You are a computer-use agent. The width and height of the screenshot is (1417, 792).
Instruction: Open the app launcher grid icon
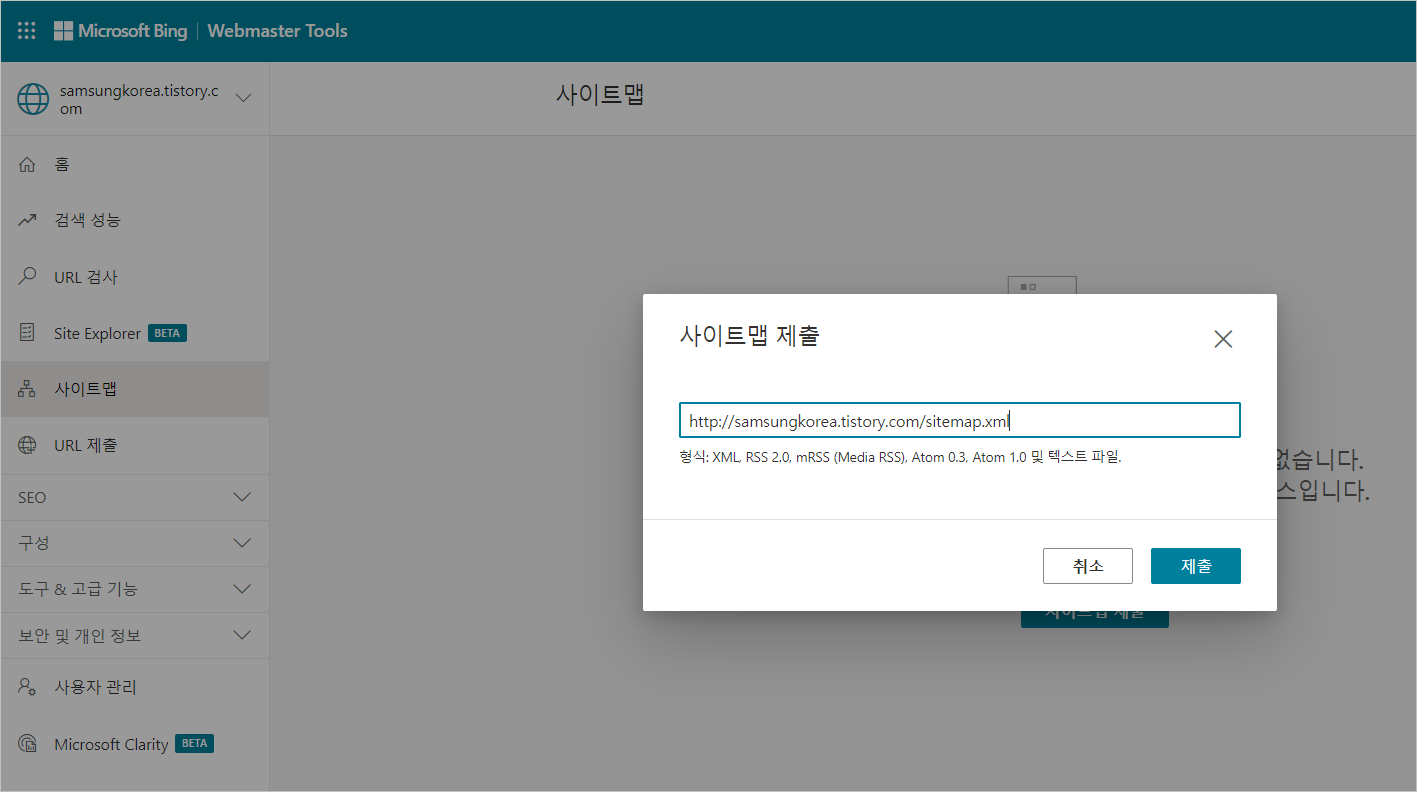[x=27, y=31]
